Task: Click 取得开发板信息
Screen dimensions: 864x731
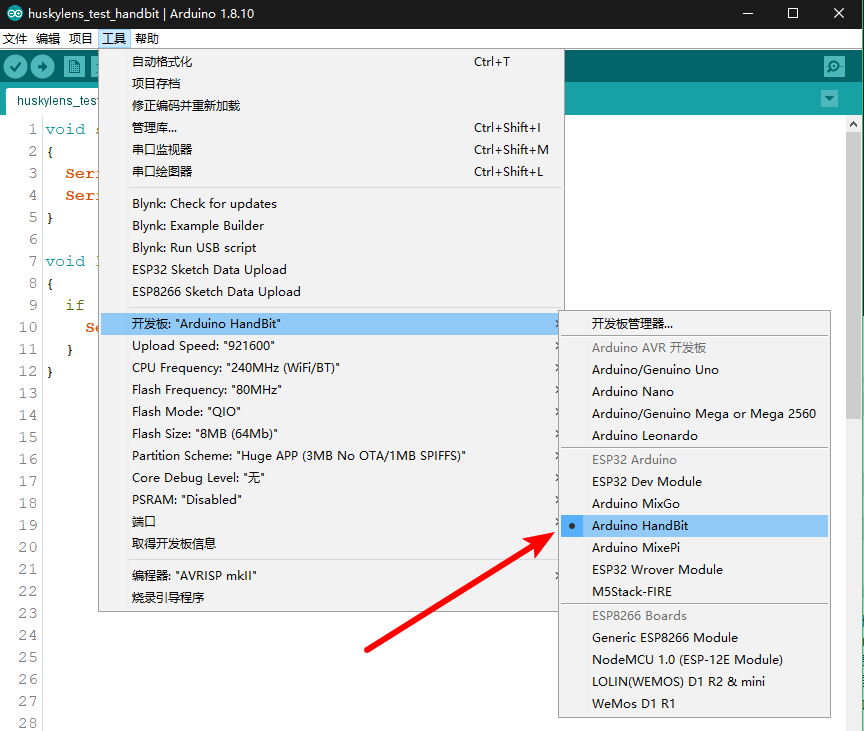Action: click(331, 544)
